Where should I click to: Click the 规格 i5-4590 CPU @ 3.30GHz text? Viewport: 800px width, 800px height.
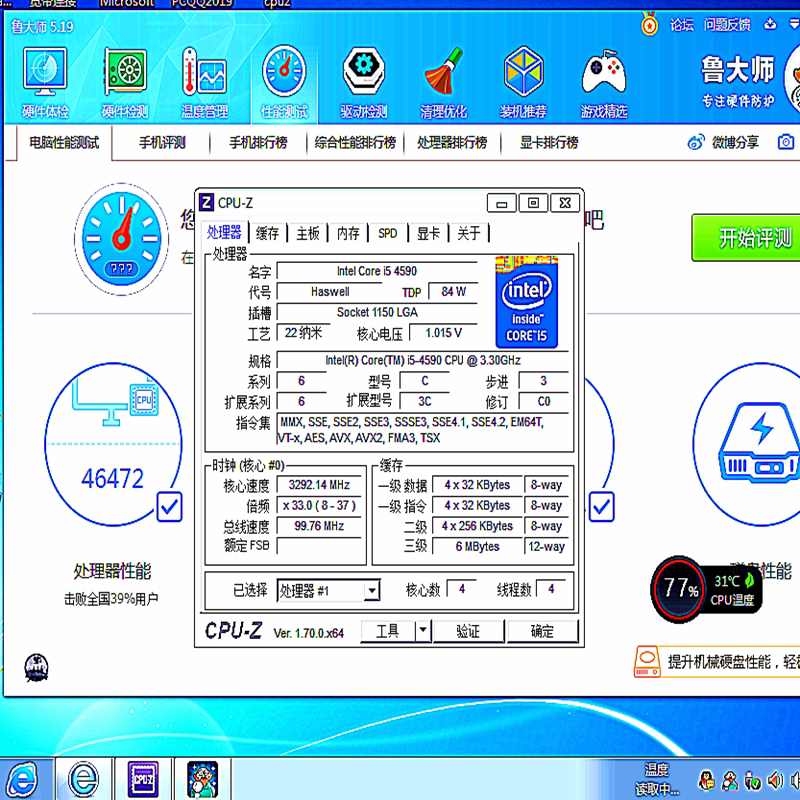423,360
